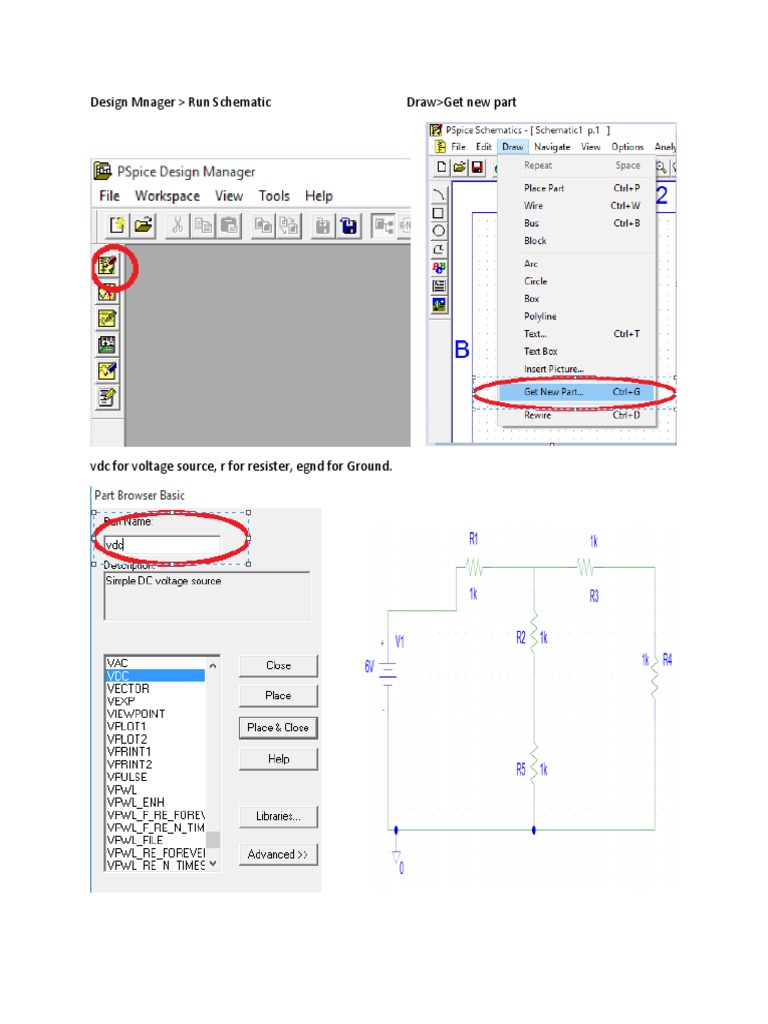Click the scissors Cut icon in Design Manager
This screenshot has height=1024, width=768.
pos(176,226)
